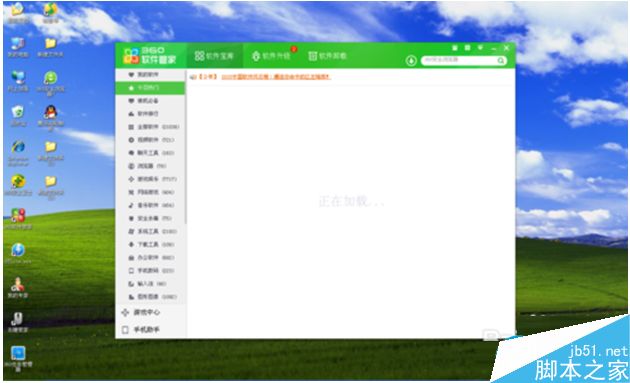Click the sidebar category scrollbar
The height and width of the screenshot is (383, 630).
(x=186, y=147)
